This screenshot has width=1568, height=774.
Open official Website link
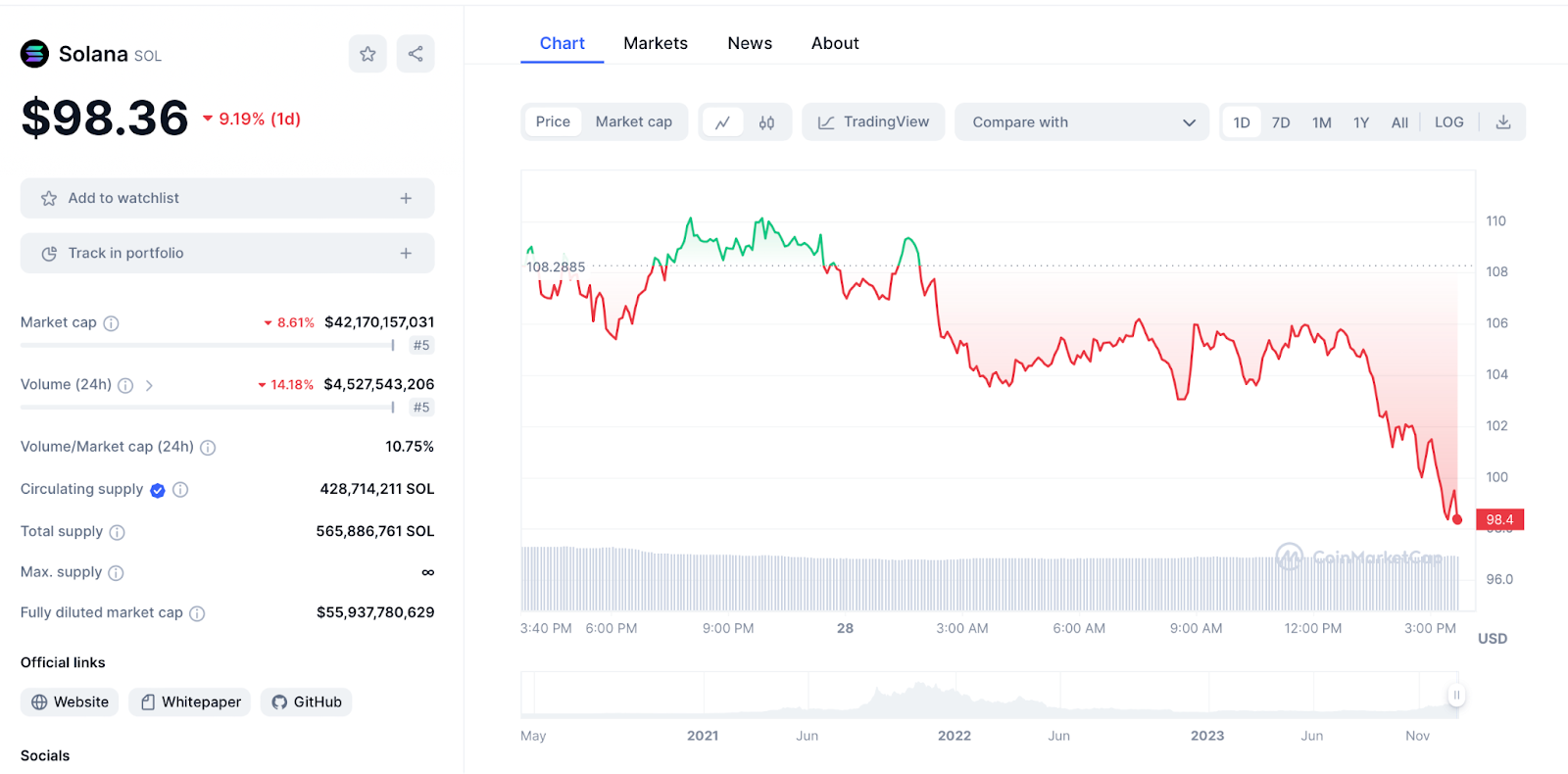click(x=70, y=702)
